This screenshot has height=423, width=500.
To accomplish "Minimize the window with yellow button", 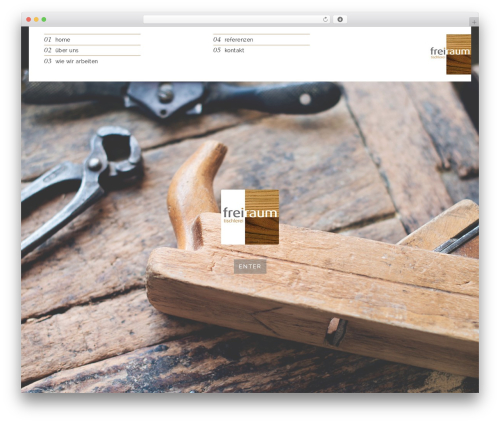I will click(x=36, y=20).
